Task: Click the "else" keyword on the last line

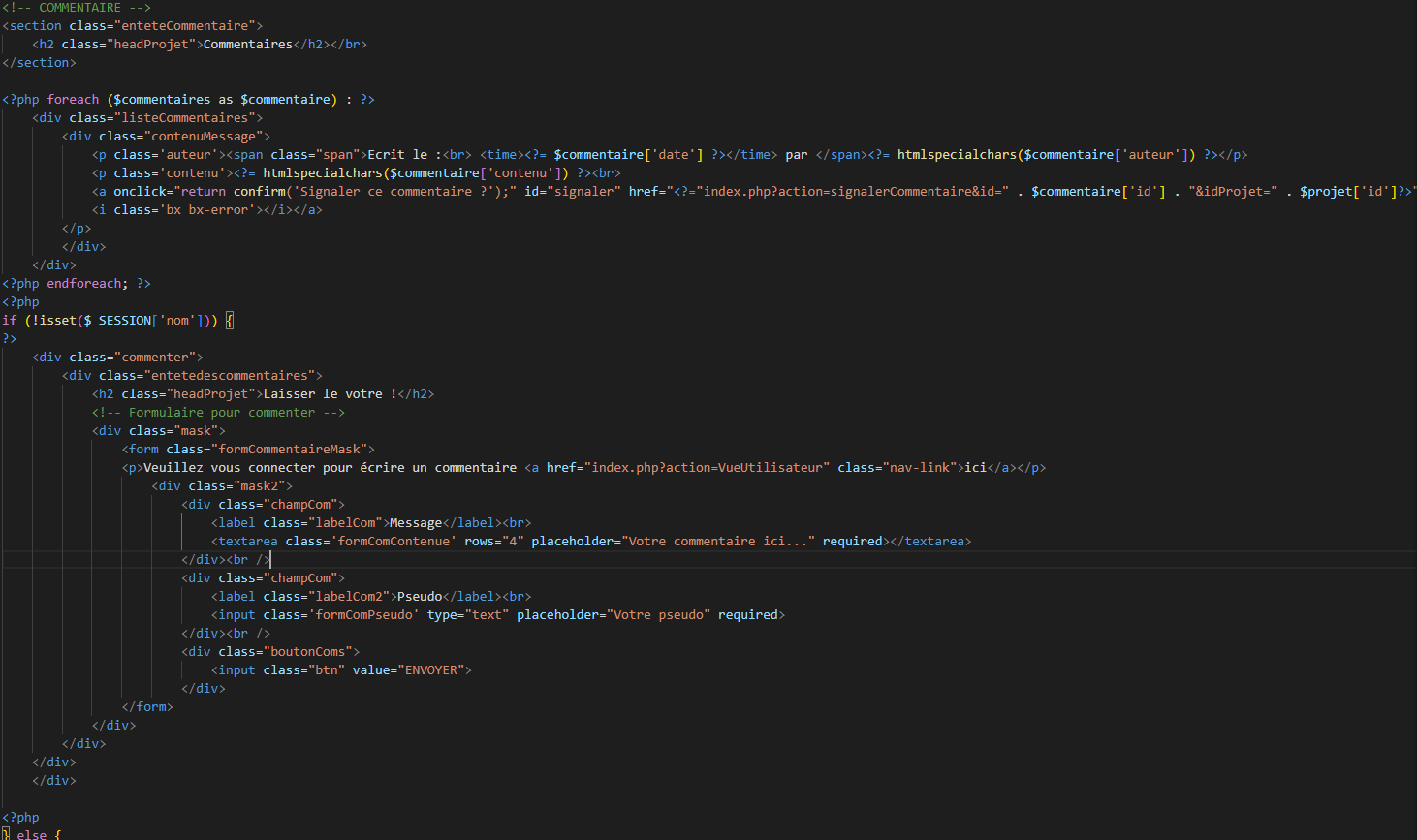Action: coord(32,834)
